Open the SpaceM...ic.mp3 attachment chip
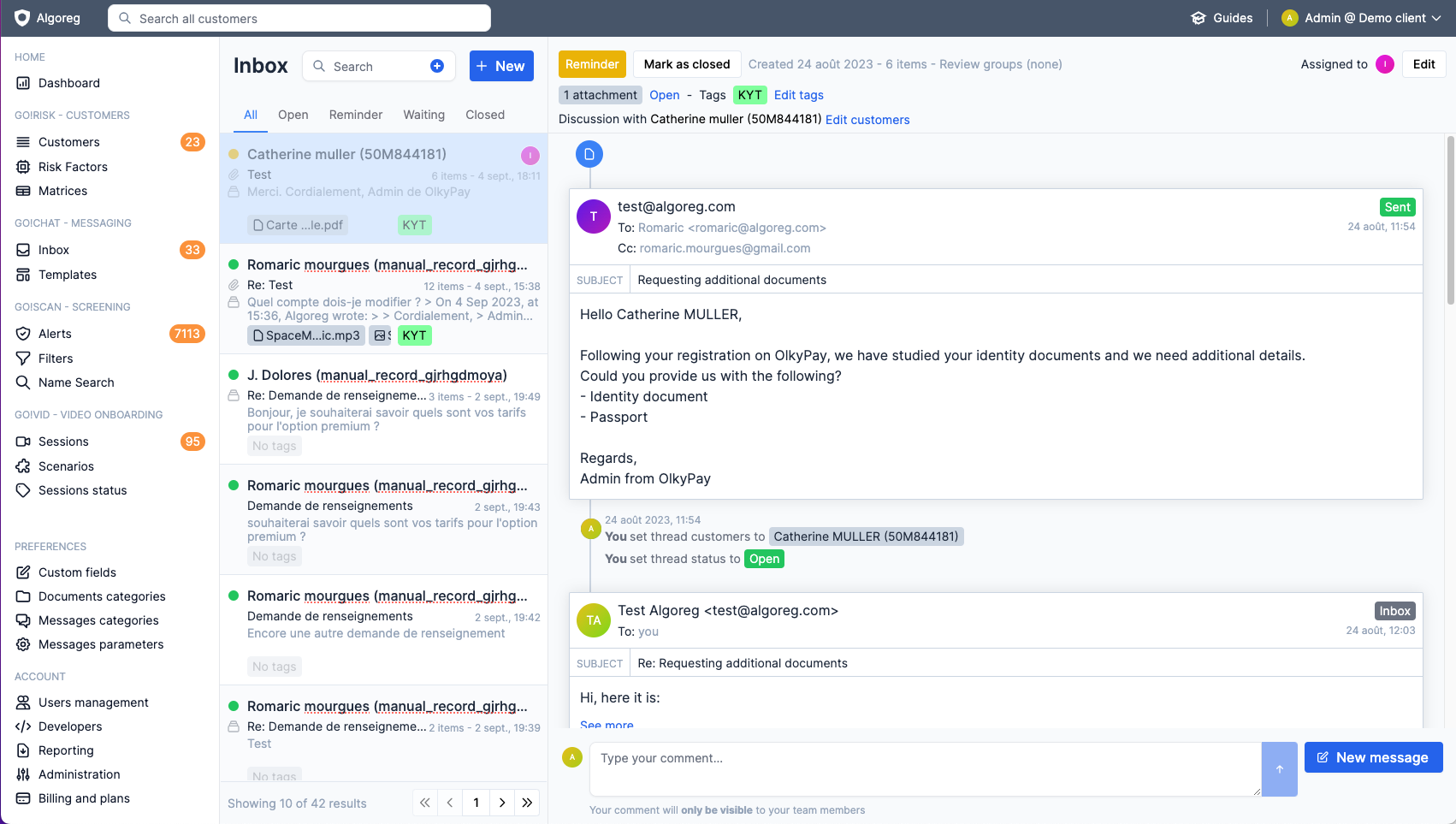This screenshot has width=1456, height=824. (306, 335)
